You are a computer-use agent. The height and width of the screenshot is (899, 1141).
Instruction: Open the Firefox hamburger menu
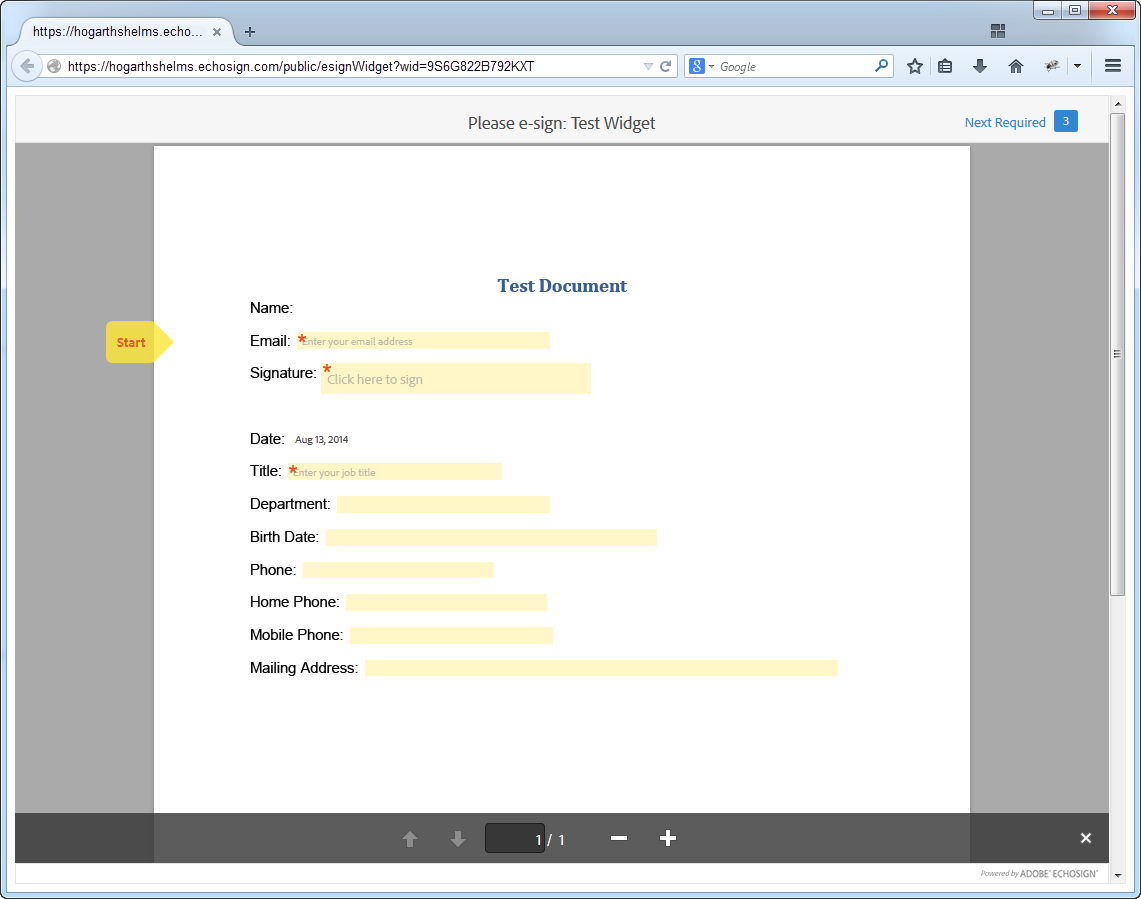point(1112,66)
